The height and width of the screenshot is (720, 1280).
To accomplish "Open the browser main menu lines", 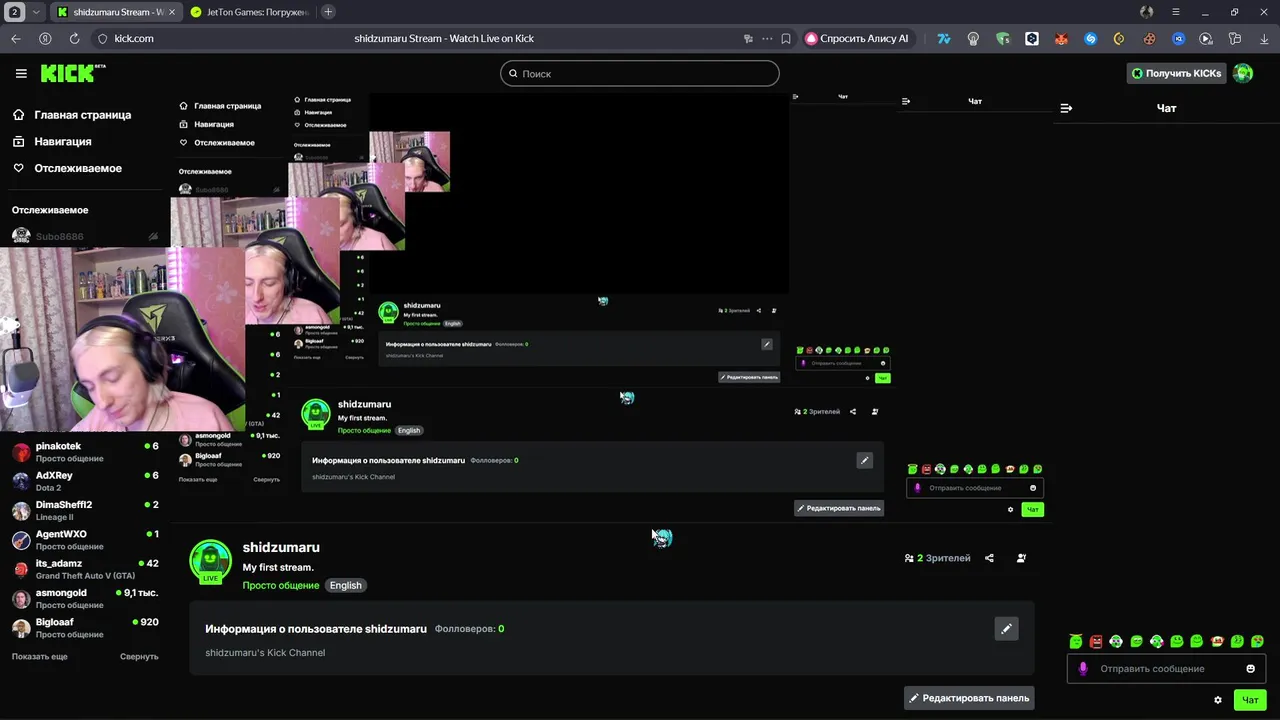I will [1176, 12].
